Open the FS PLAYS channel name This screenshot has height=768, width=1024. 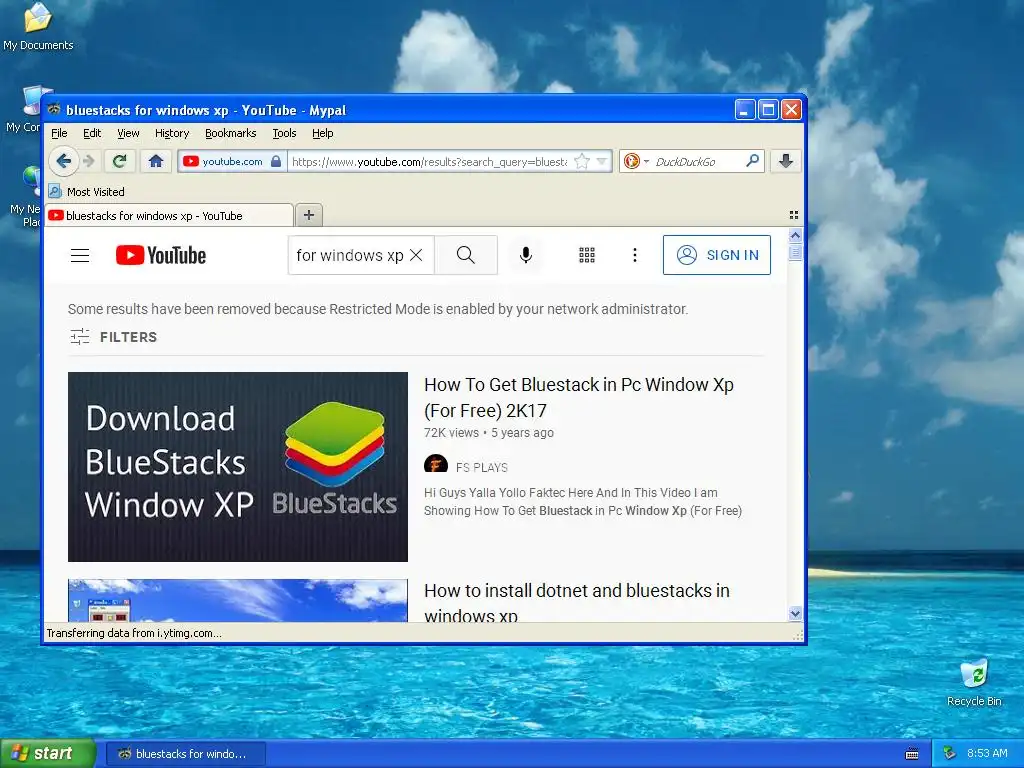(482, 468)
